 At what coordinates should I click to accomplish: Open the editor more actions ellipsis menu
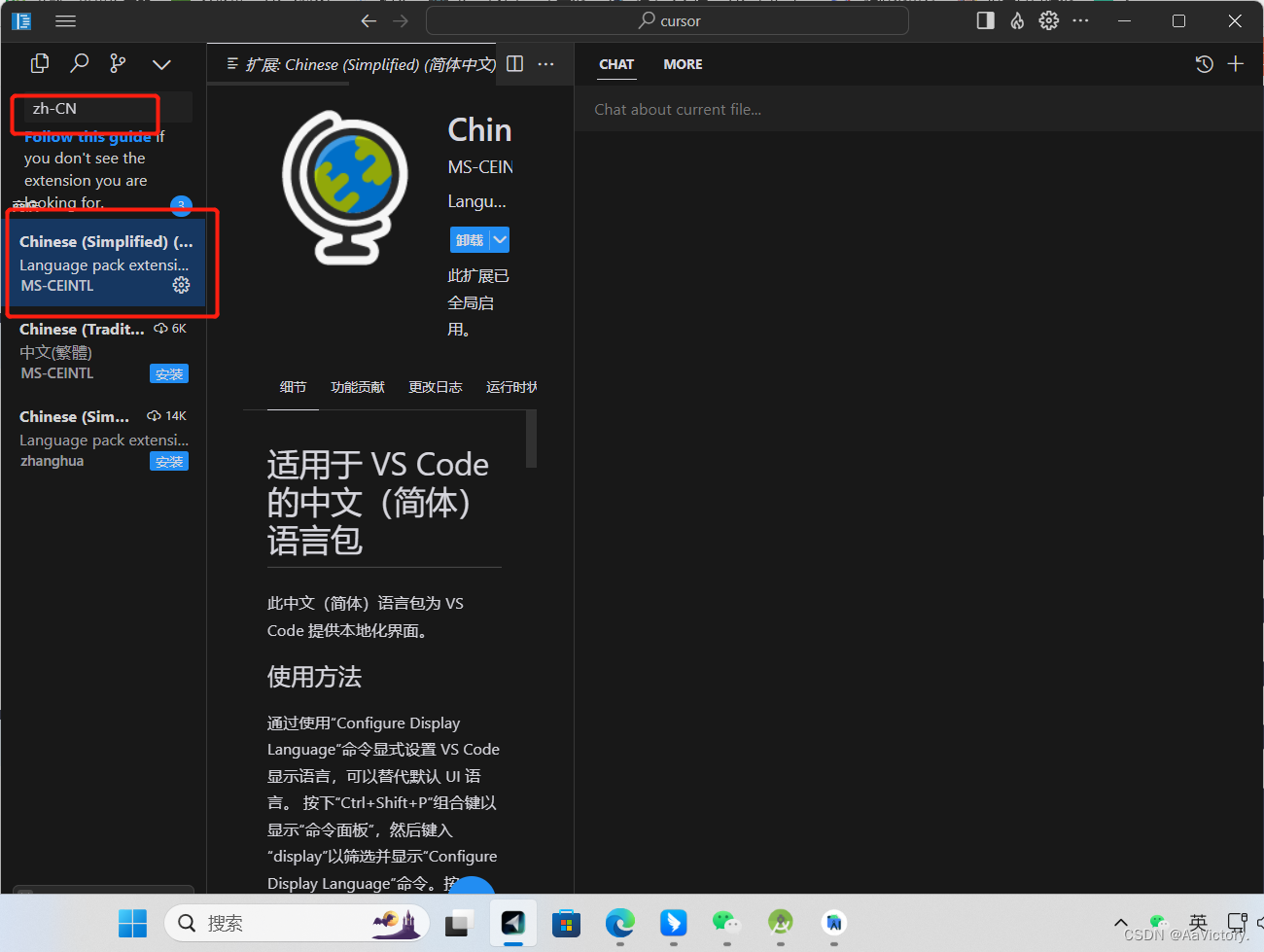545,63
